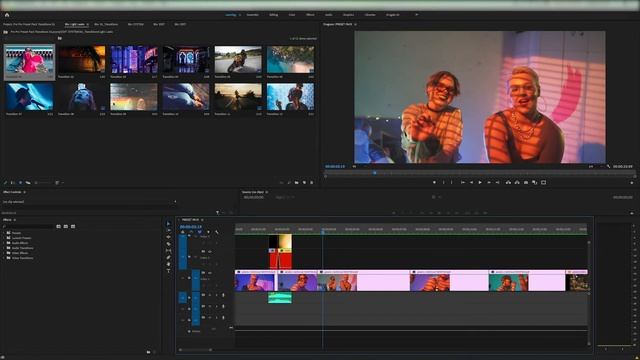
Task: Click the timeline horizontal zoom scroll bar
Action: coord(196,350)
